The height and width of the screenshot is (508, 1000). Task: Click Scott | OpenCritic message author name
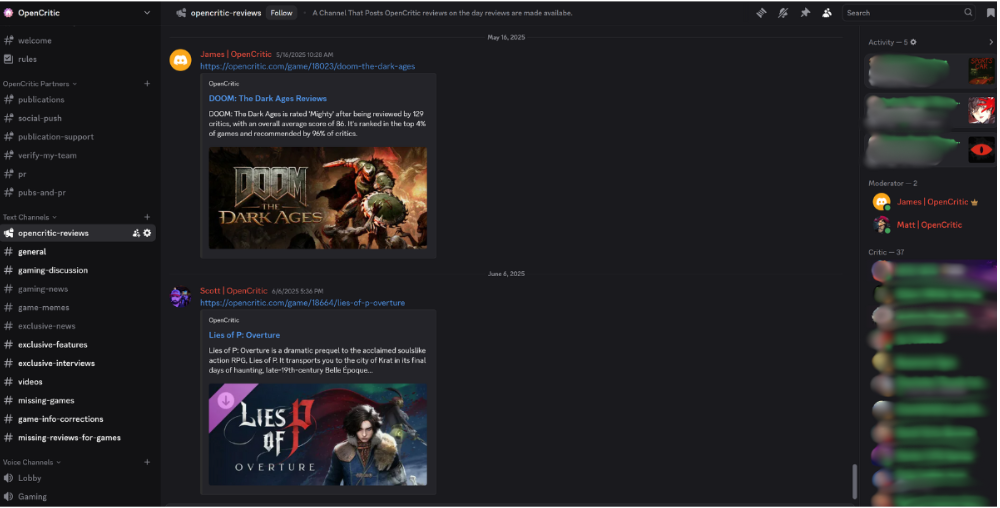coord(234,291)
